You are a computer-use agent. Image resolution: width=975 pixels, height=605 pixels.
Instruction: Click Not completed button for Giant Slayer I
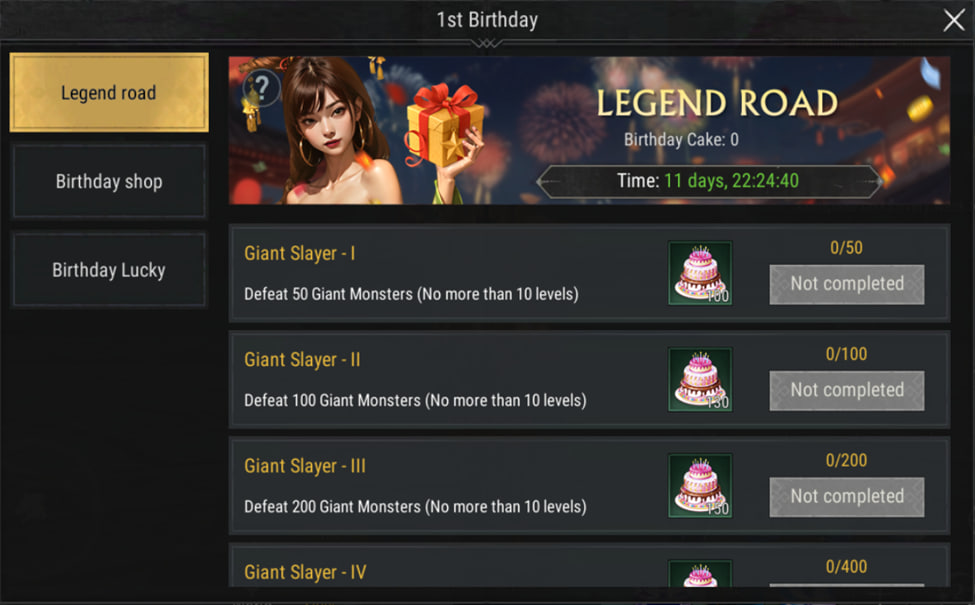click(847, 284)
